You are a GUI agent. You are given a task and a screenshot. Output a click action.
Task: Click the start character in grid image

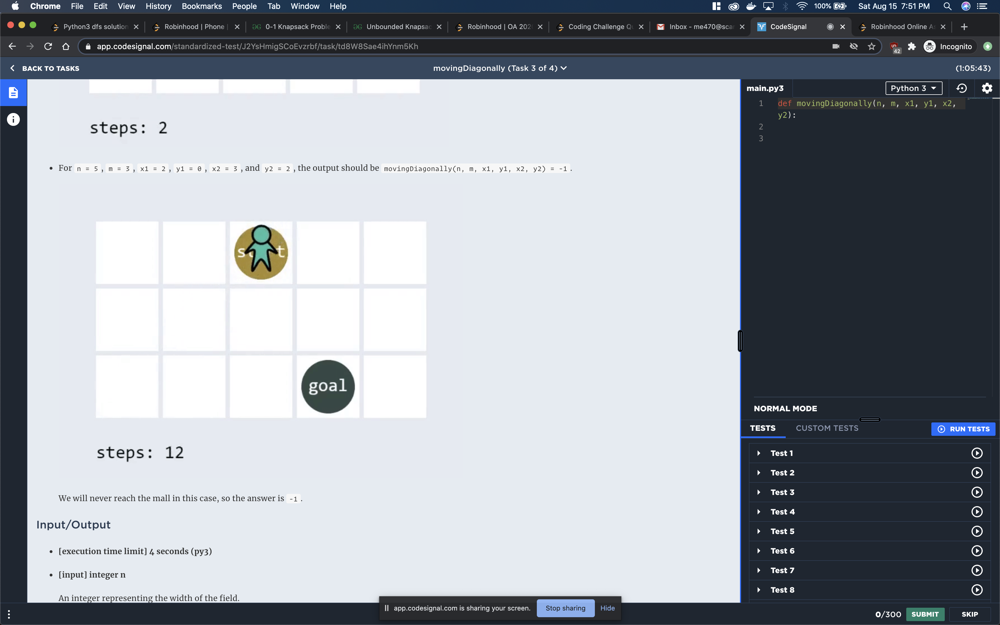click(261, 252)
